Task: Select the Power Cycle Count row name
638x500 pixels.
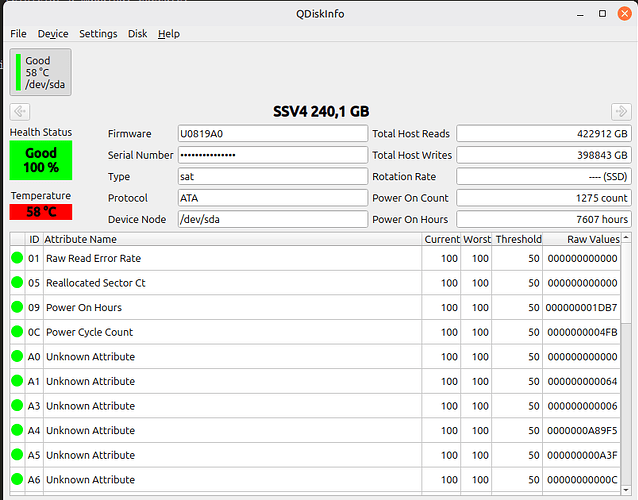Action: point(90,332)
